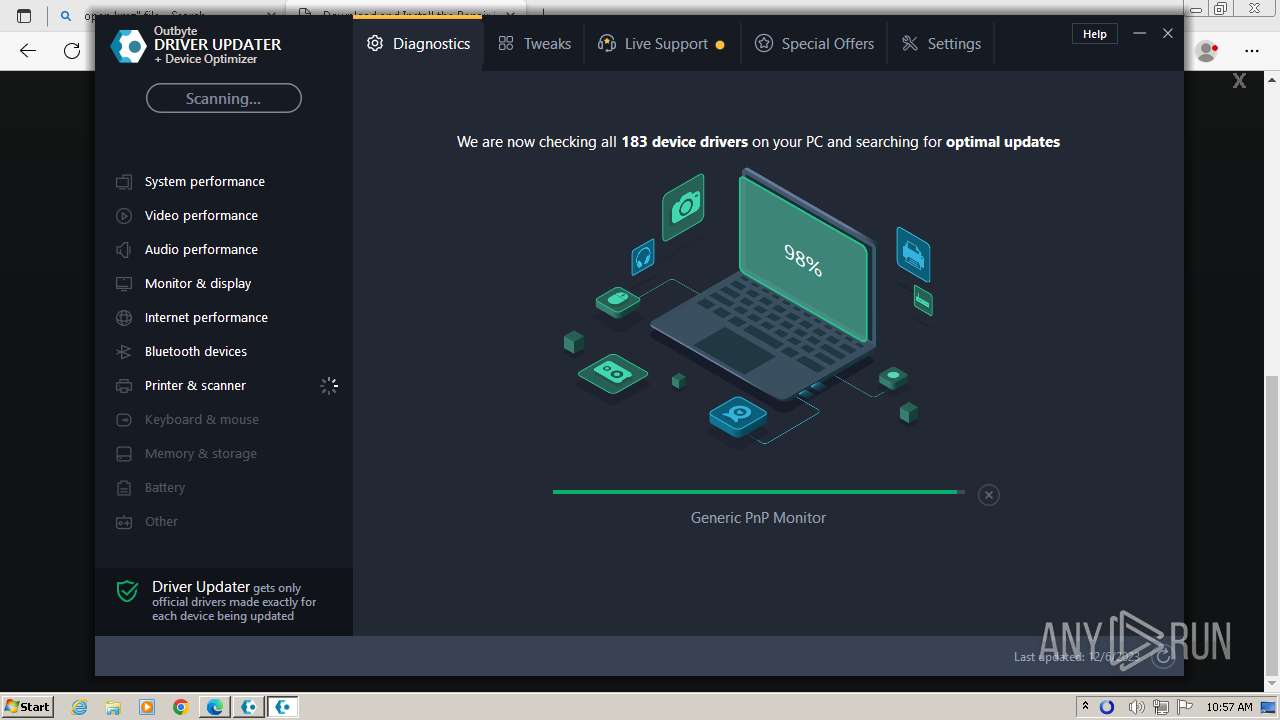Click the Video performance play icon

click(x=124, y=216)
